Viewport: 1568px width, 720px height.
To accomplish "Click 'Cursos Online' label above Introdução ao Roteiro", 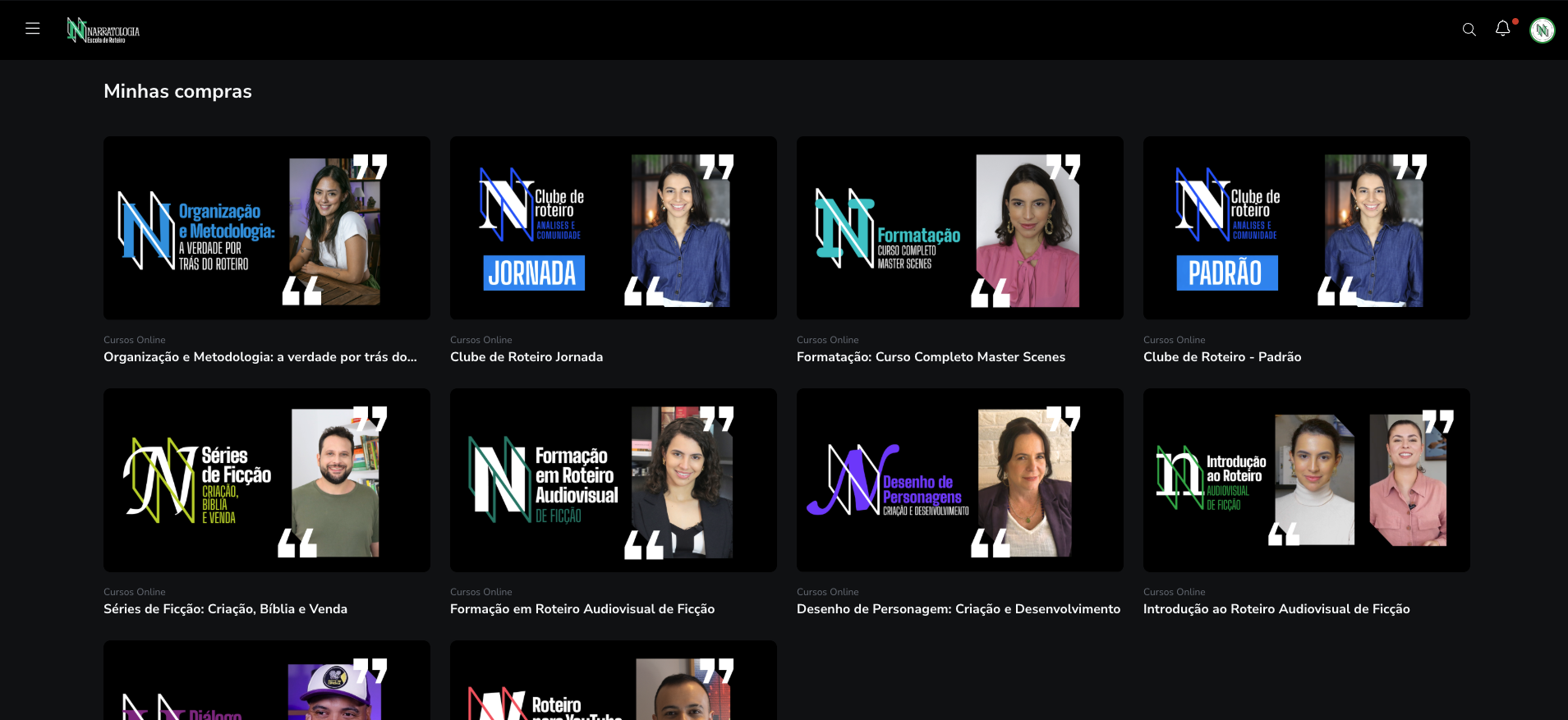I will click(1175, 592).
